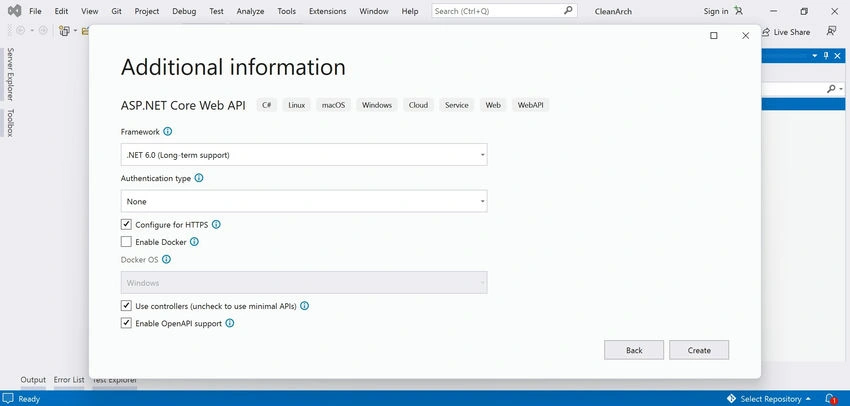Uncheck Use controllers checkbox
This screenshot has height=406, width=850.
(x=126, y=305)
